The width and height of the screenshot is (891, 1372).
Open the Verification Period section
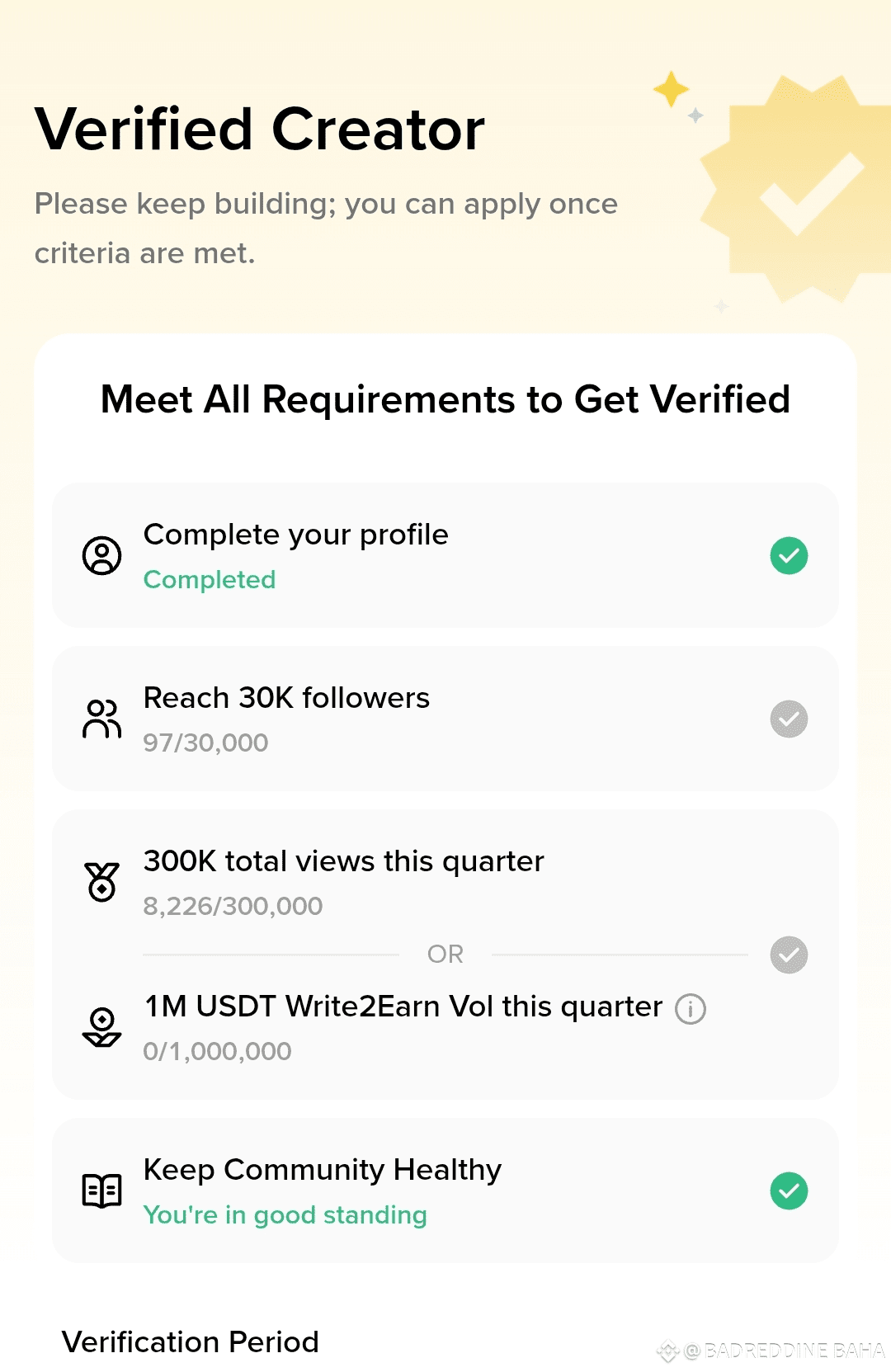pyautogui.click(x=191, y=1341)
